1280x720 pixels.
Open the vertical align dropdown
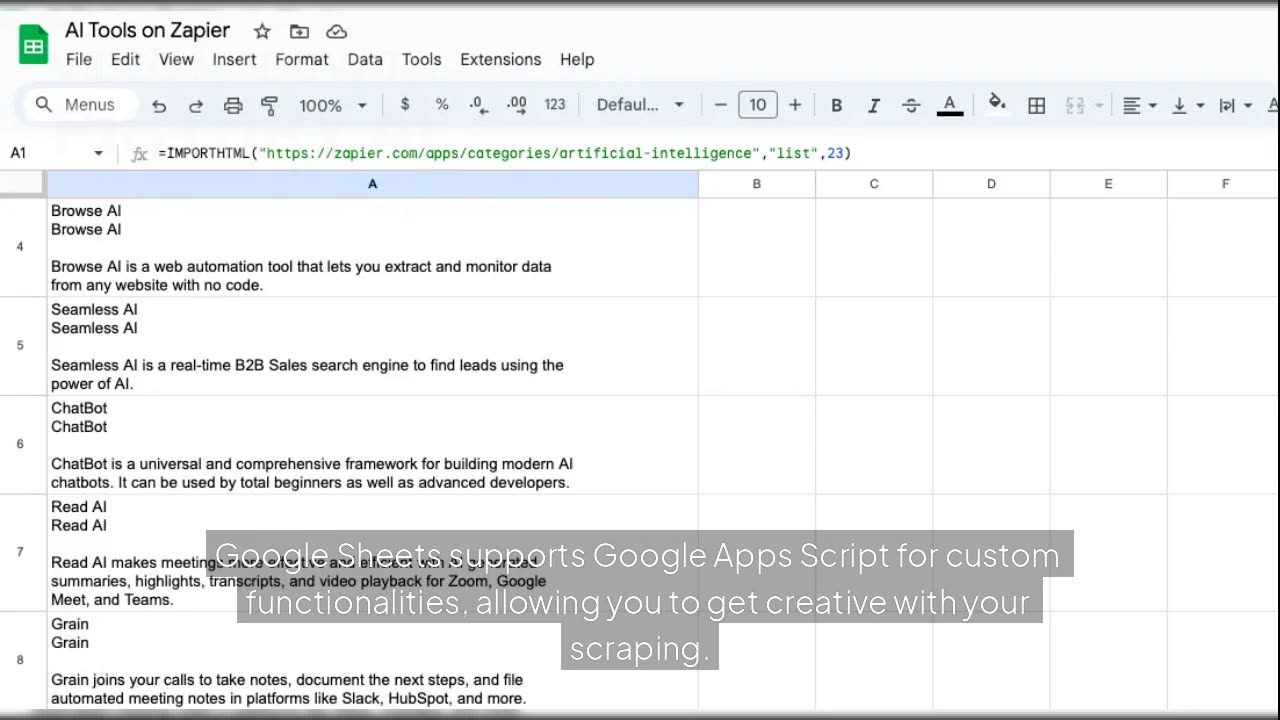(x=1188, y=105)
